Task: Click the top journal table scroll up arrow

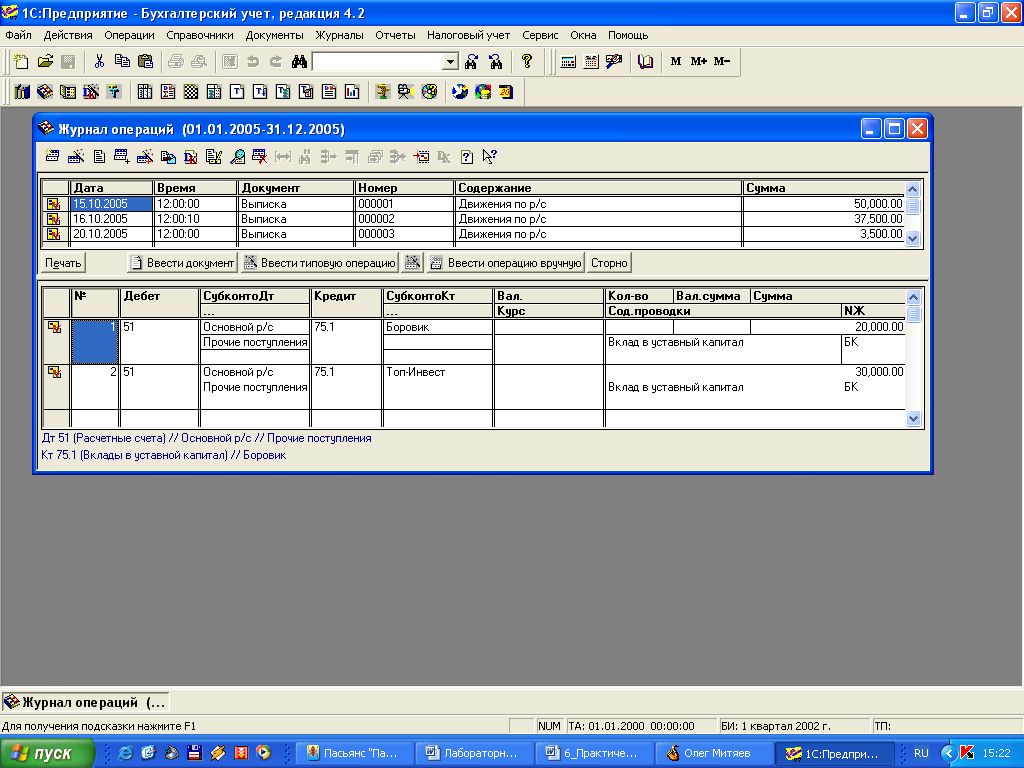Action: pos(913,189)
